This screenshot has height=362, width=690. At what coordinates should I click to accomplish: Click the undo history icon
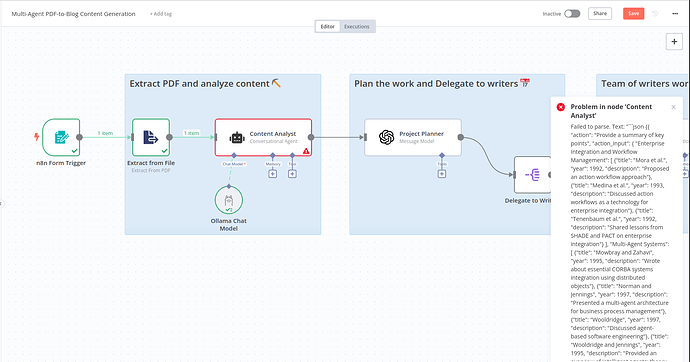pyautogui.click(x=655, y=14)
